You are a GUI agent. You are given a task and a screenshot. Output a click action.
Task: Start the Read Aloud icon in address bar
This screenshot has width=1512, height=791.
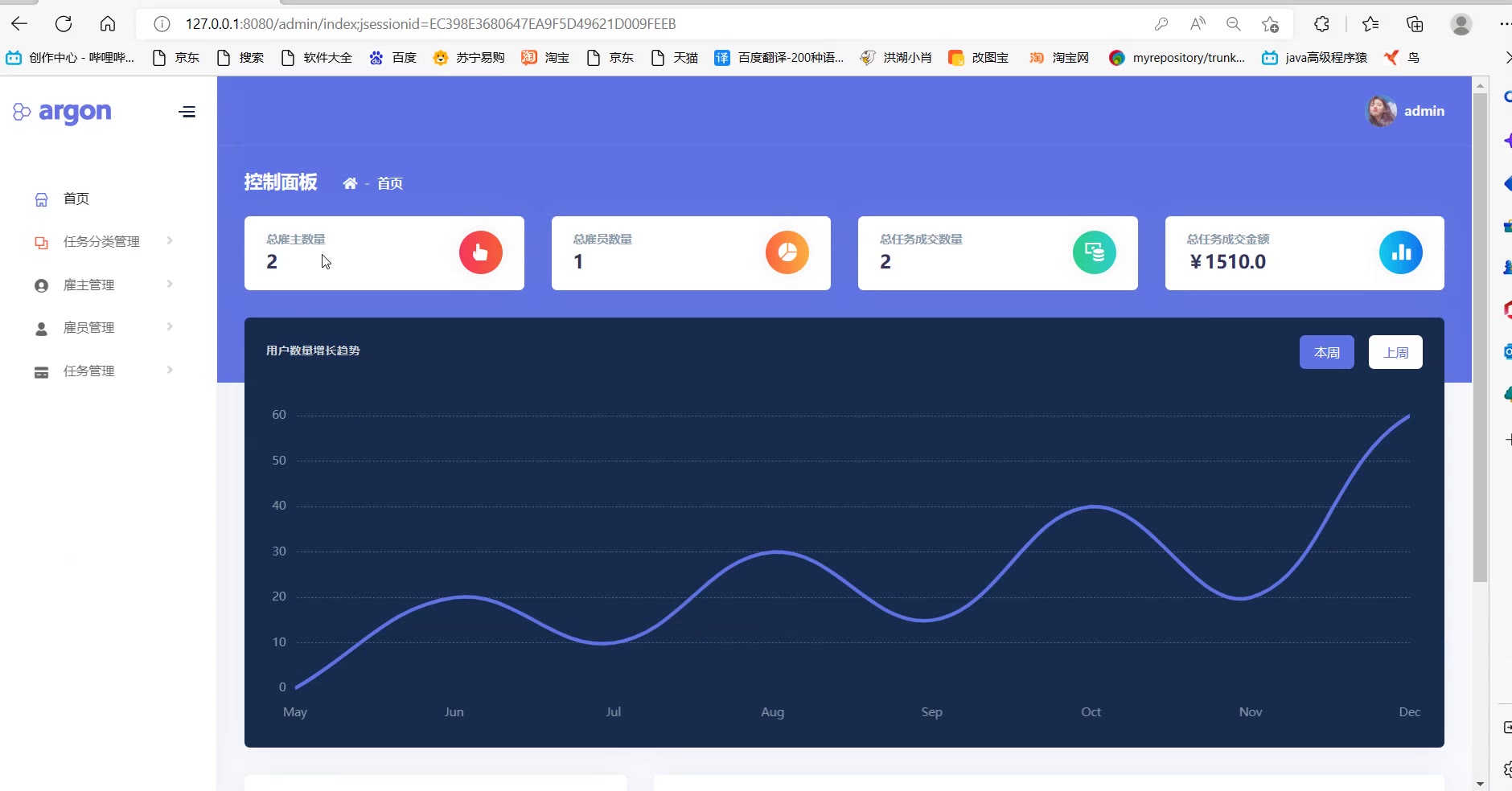pos(1198,24)
